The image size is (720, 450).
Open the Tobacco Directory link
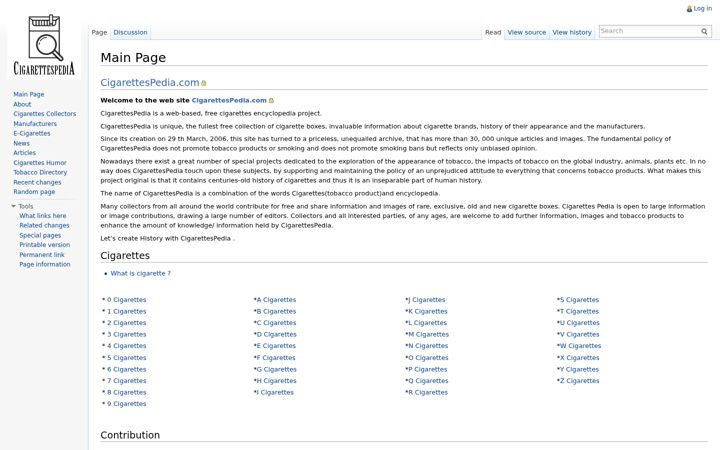(x=40, y=172)
